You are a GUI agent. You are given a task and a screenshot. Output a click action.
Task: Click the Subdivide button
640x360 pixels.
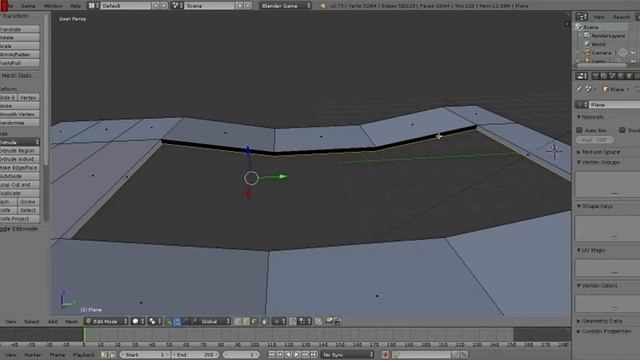pos(19,176)
